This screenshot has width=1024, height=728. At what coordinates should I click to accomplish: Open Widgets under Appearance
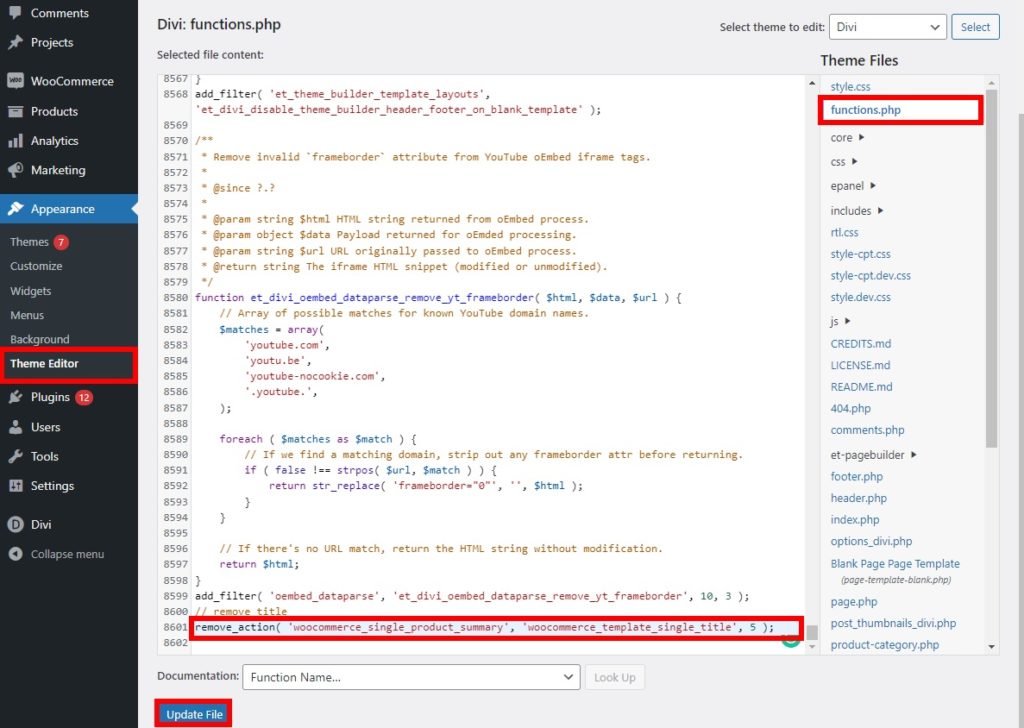pos(30,291)
